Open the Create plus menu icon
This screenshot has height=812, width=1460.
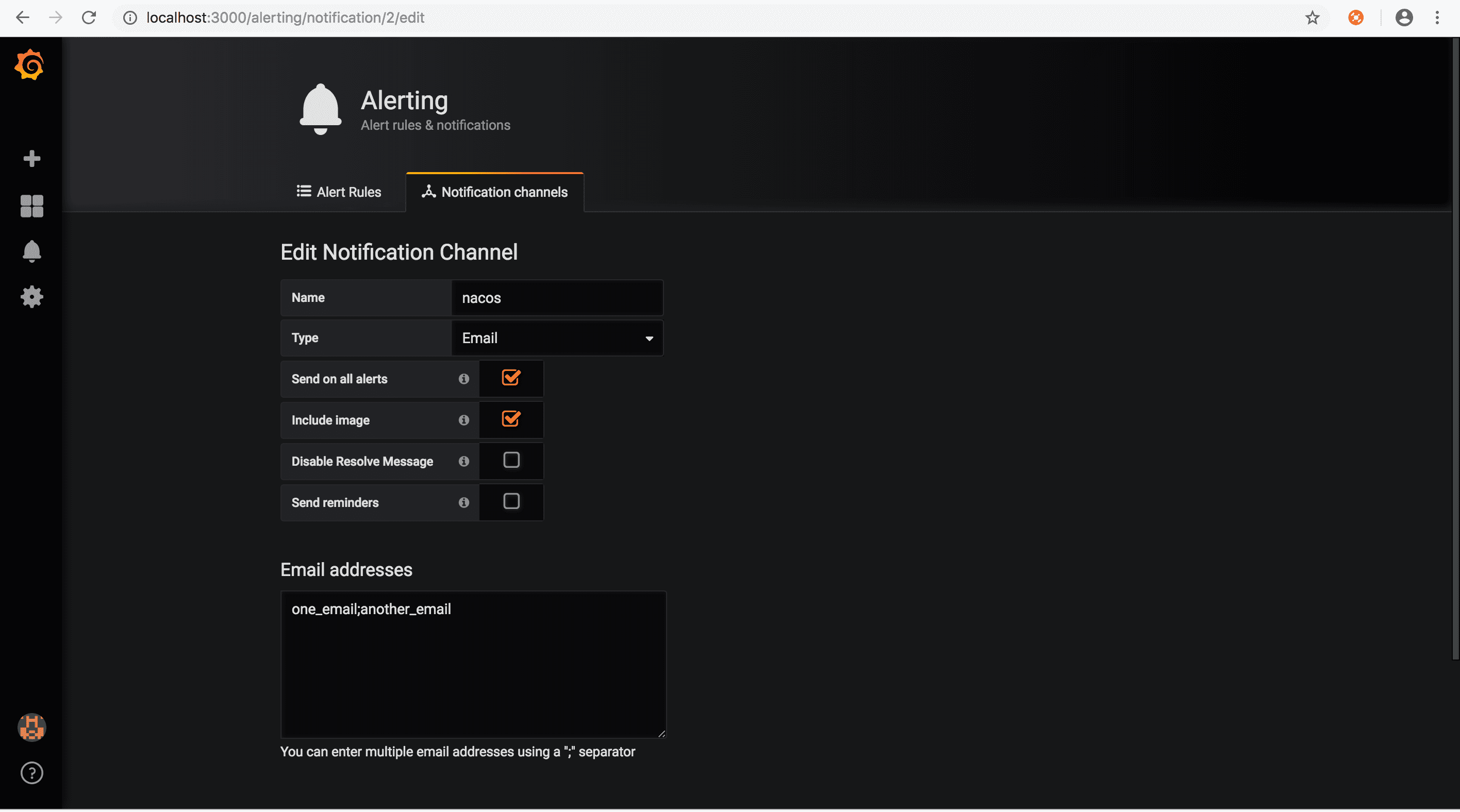coord(32,159)
